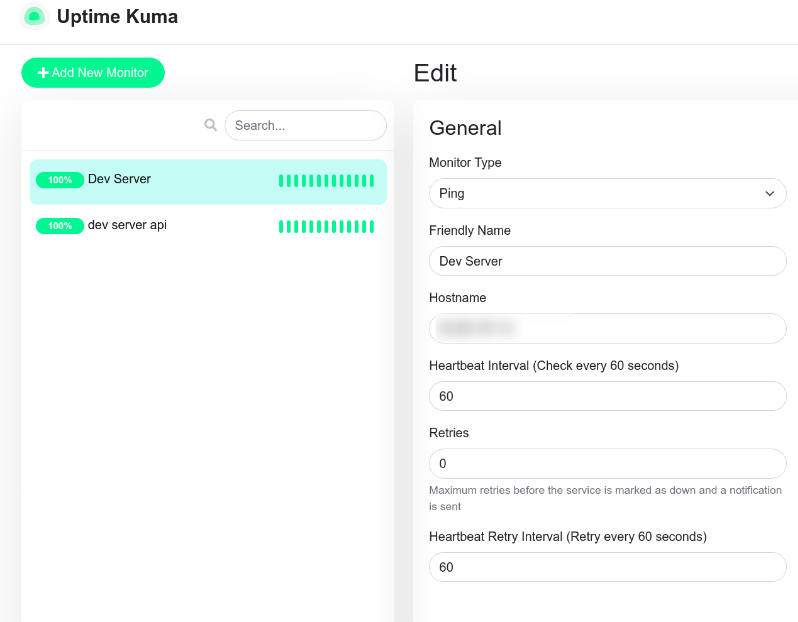Click into the Friendly Name field

tap(607, 261)
